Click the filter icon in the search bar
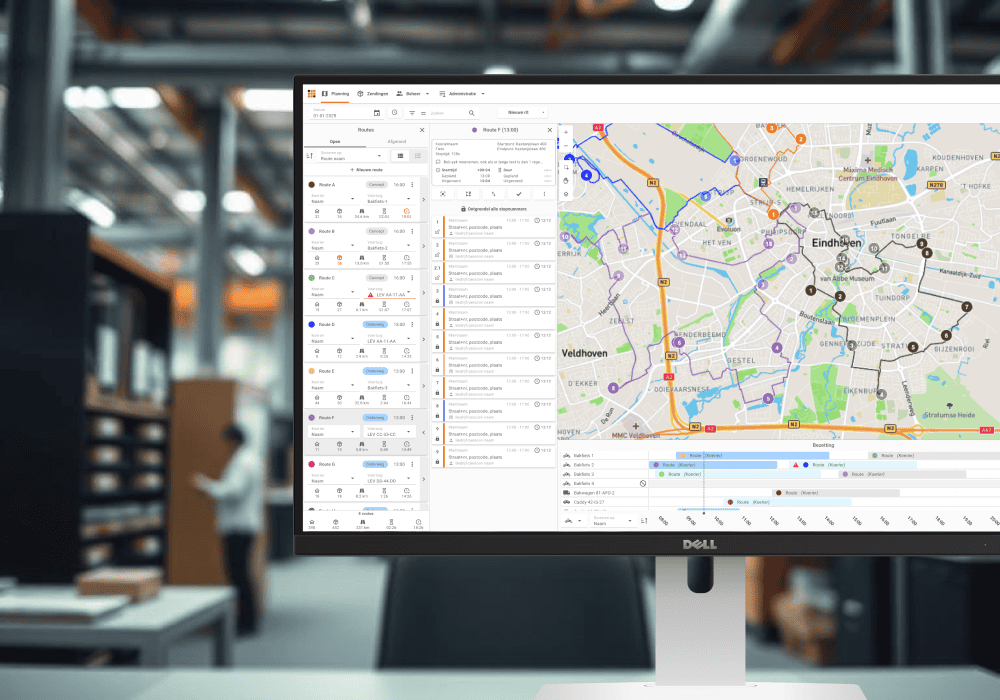The width and height of the screenshot is (1000, 700). (412, 113)
